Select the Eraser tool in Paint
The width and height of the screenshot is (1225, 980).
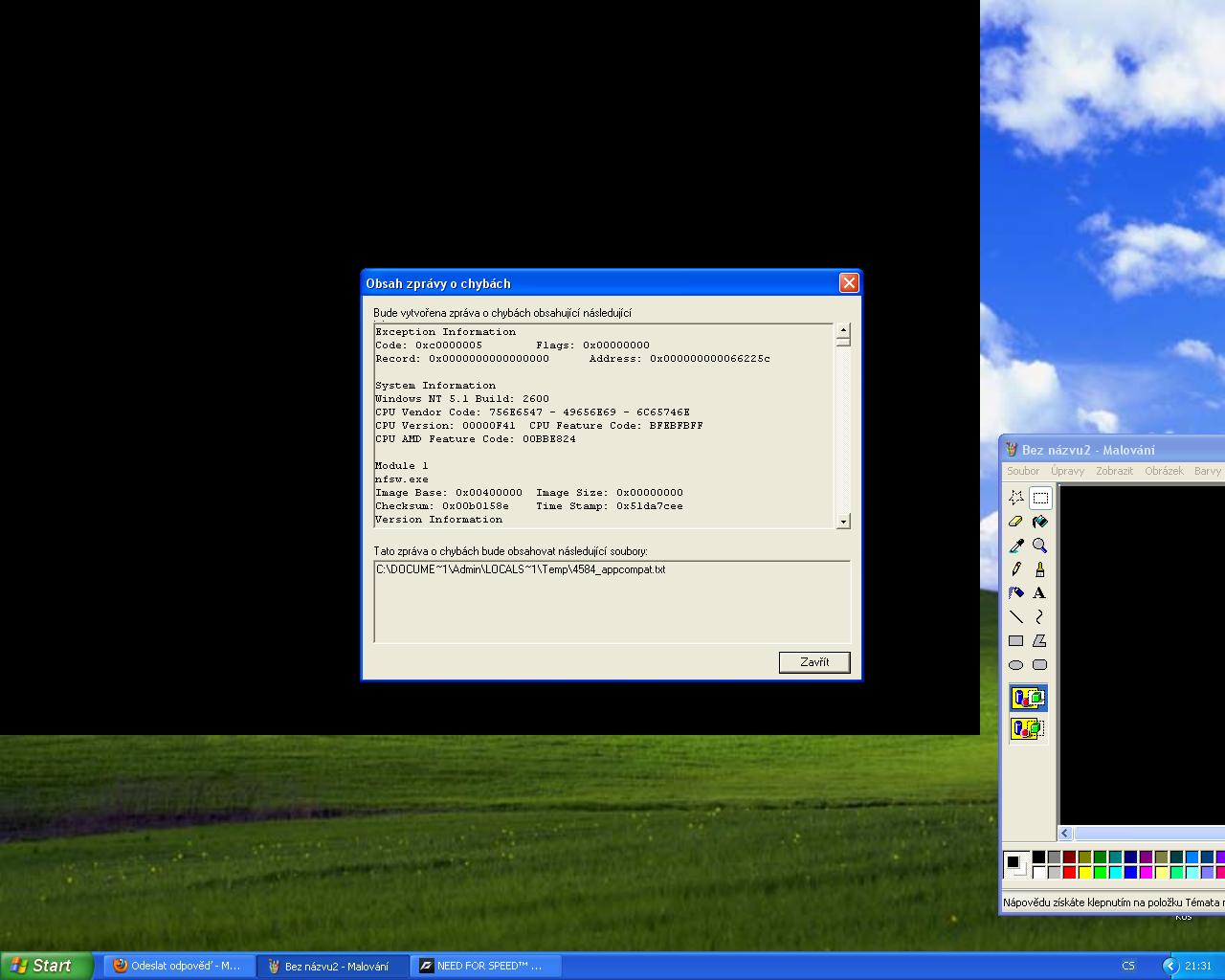tap(1016, 522)
